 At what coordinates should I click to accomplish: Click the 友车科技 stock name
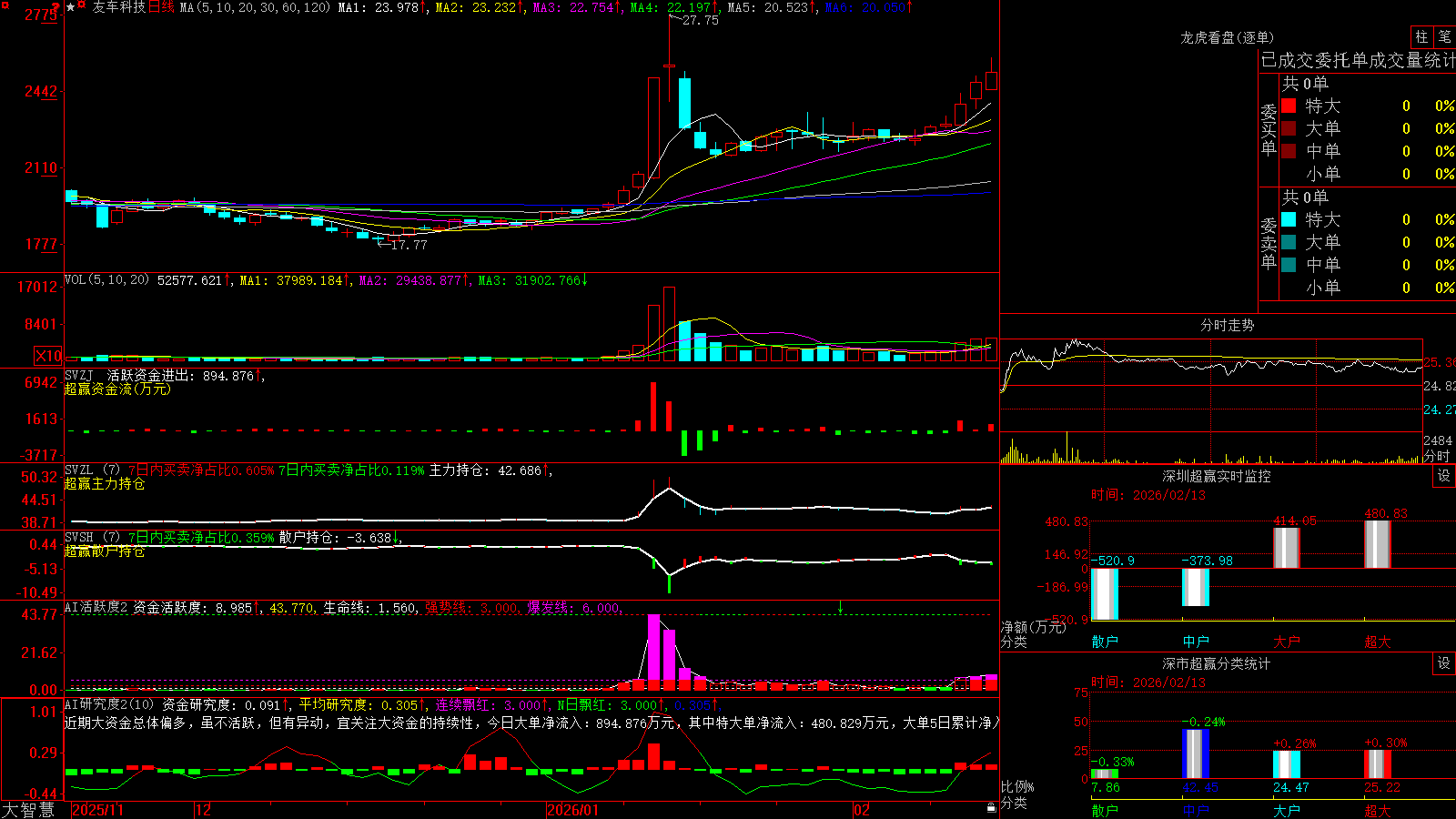pyautogui.click(x=119, y=7)
